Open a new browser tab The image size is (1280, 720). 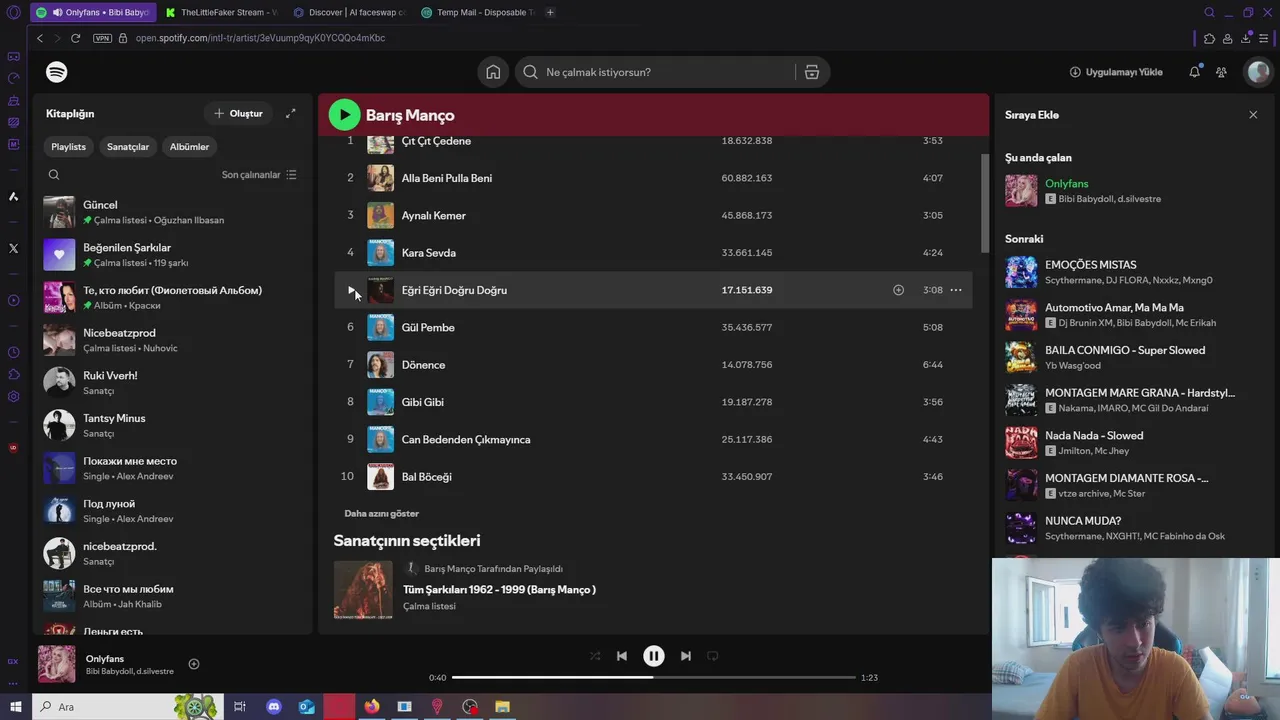pyautogui.click(x=550, y=12)
